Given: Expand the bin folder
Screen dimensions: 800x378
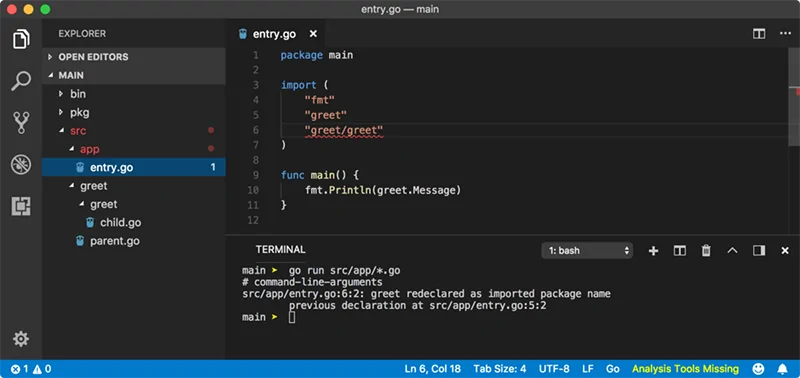Looking at the screenshot, I should (x=78, y=94).
